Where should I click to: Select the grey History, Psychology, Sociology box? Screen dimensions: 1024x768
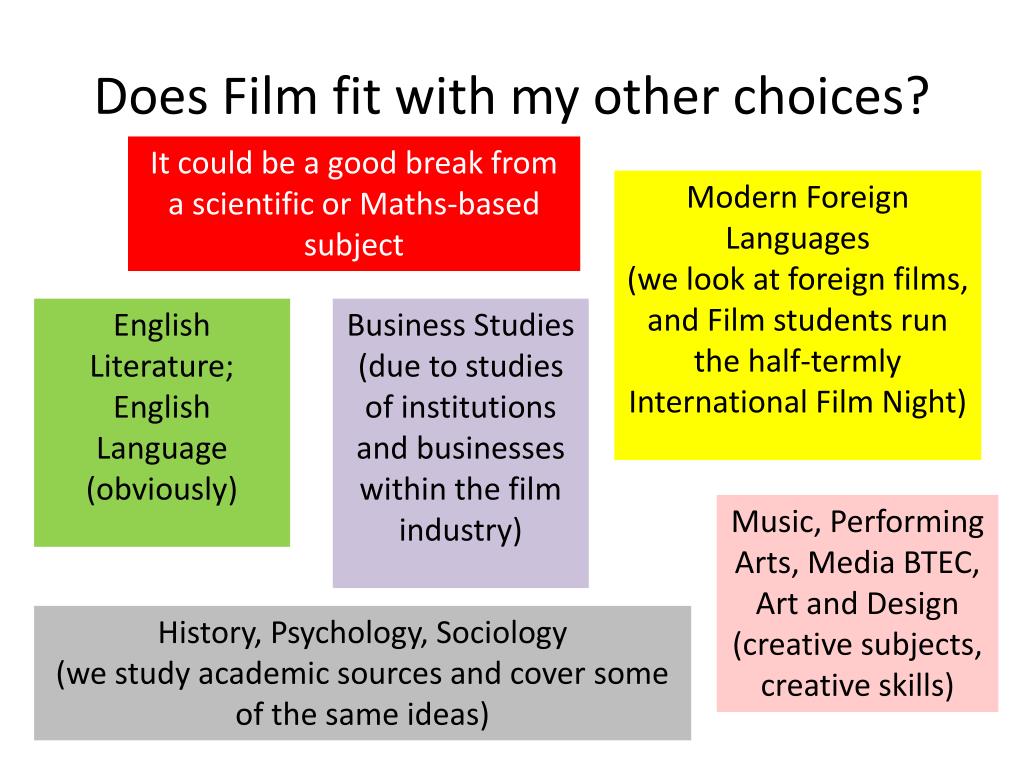362,673
